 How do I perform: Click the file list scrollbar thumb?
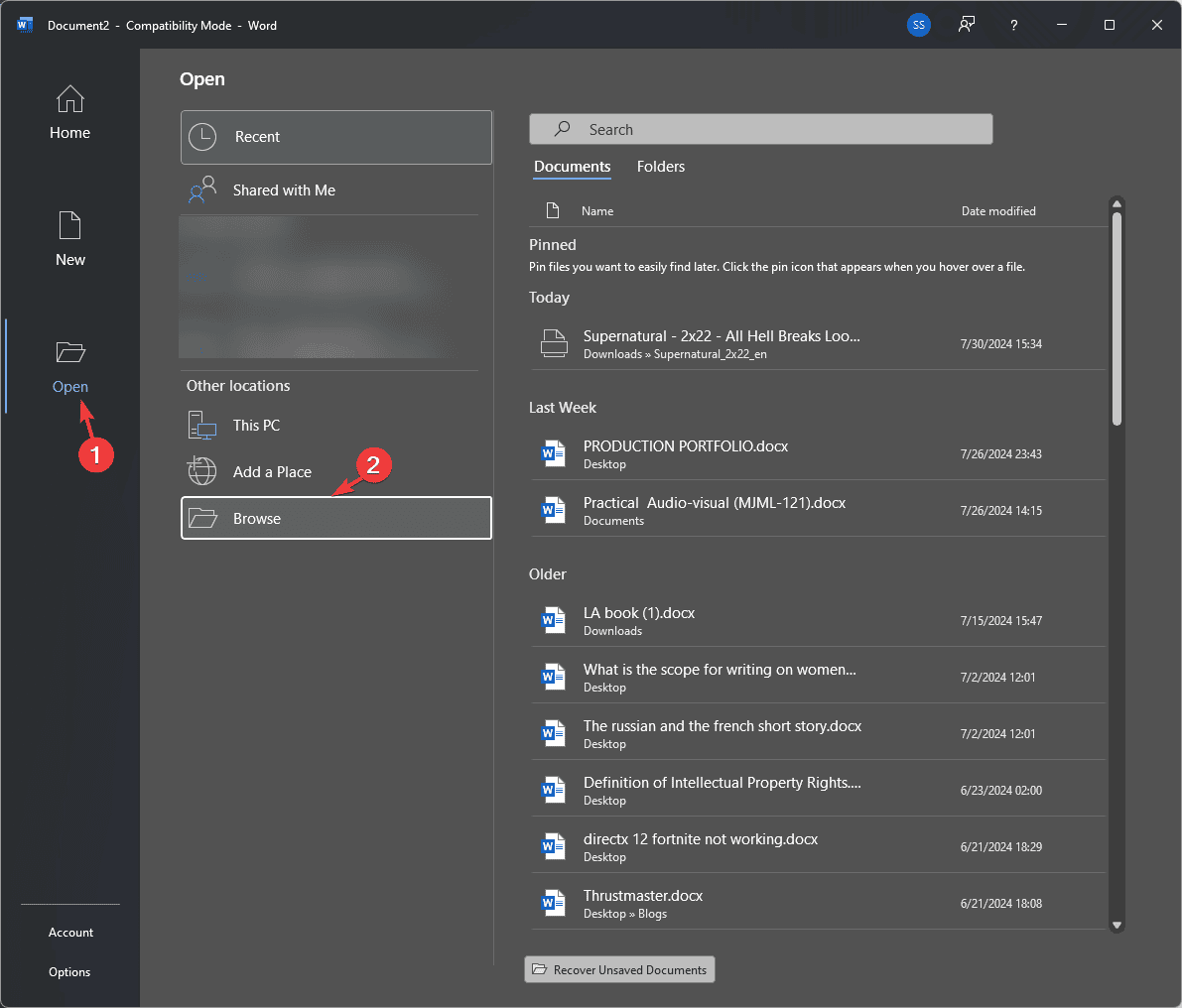point(1117,318)
